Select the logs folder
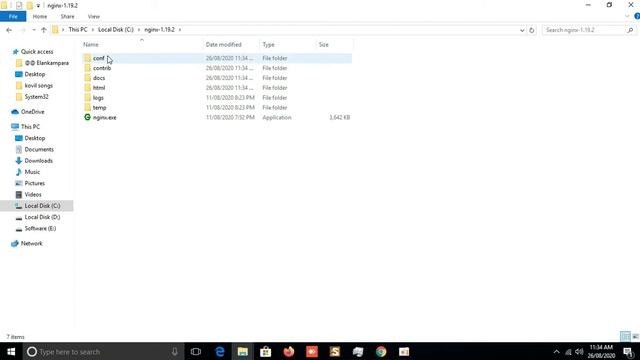This screenshot has width=640, height=360. click(98, 98)
